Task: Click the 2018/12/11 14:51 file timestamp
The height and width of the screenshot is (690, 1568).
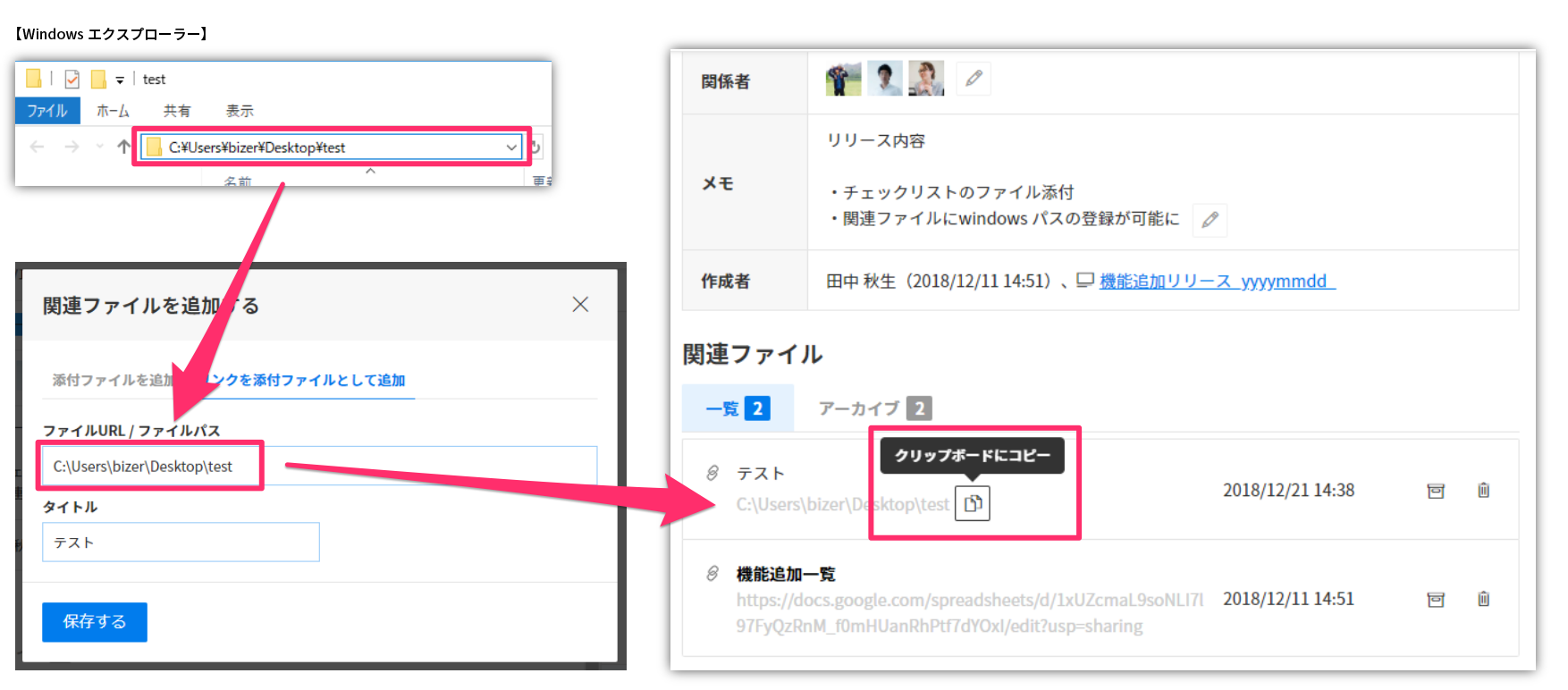Action: (x=1288, y=599)
